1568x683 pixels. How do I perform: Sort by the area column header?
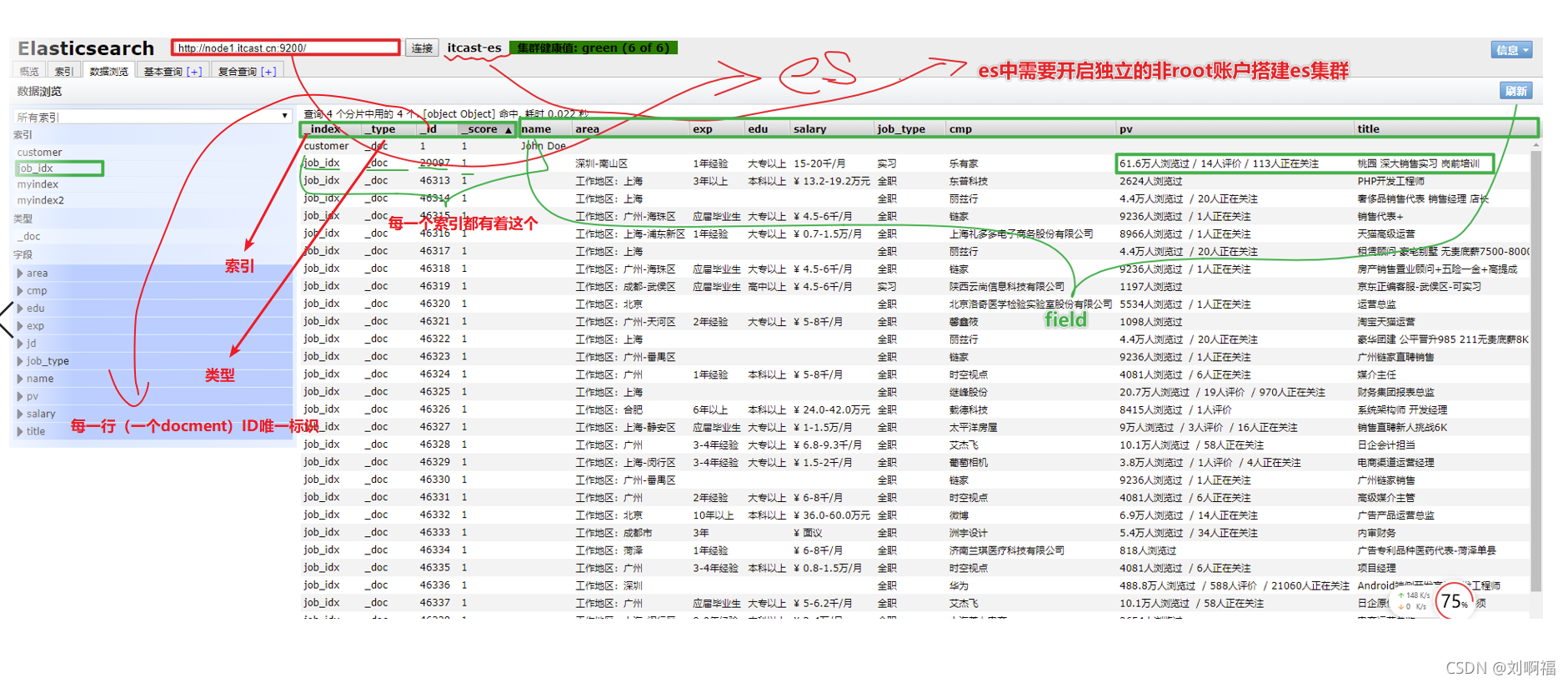631,129
